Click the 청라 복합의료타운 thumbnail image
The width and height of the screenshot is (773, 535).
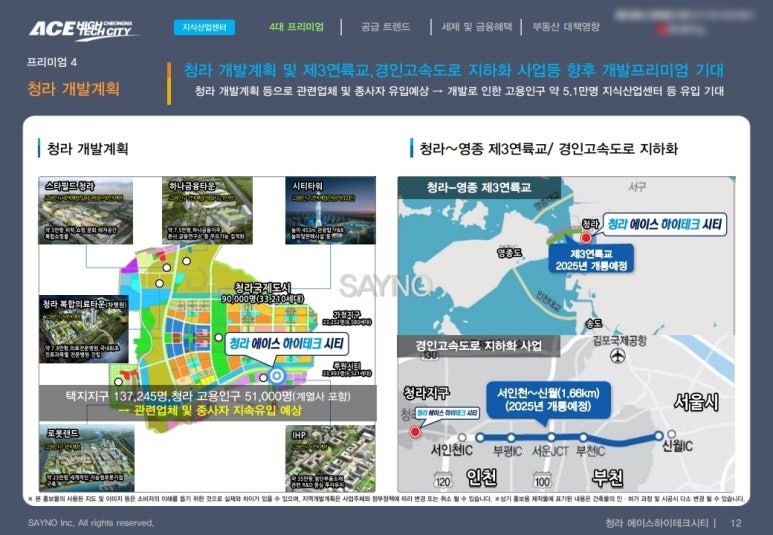84,329
